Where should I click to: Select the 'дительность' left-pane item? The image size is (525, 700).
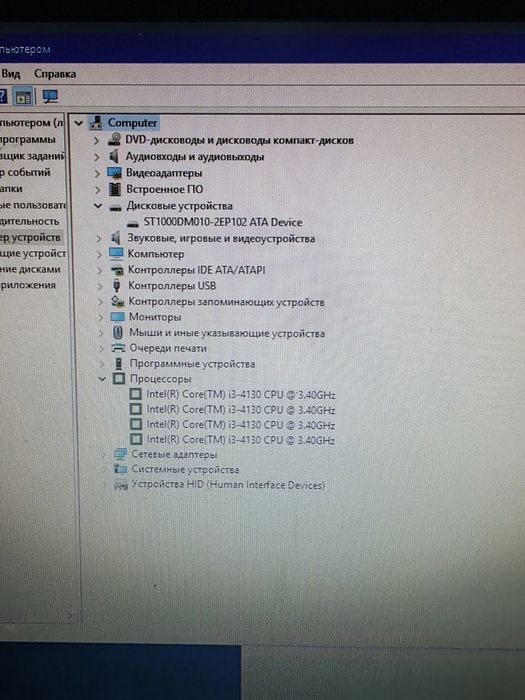point(29,222)
